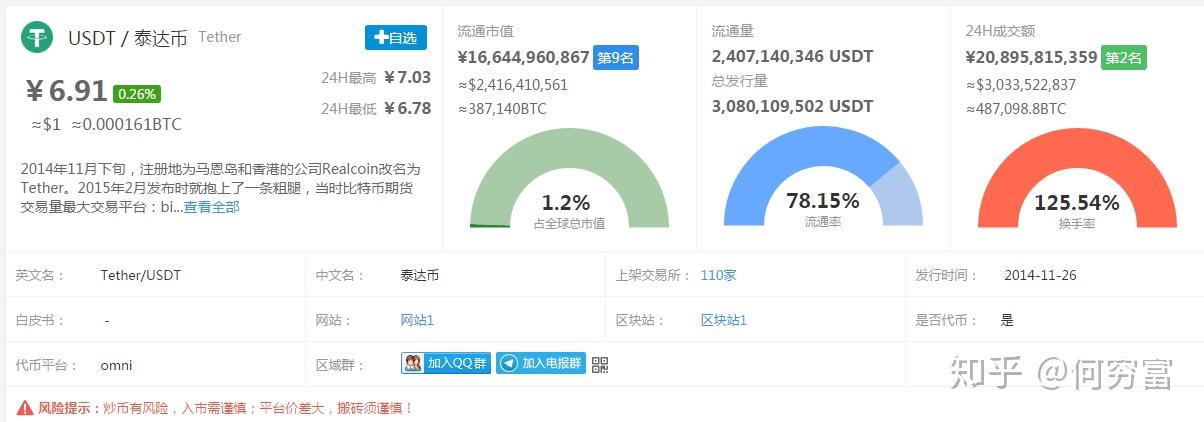Click the 2,407,140,346 USDT circulating supply
This screenshot has height=422, width=1204.
[x=792, y=56]
